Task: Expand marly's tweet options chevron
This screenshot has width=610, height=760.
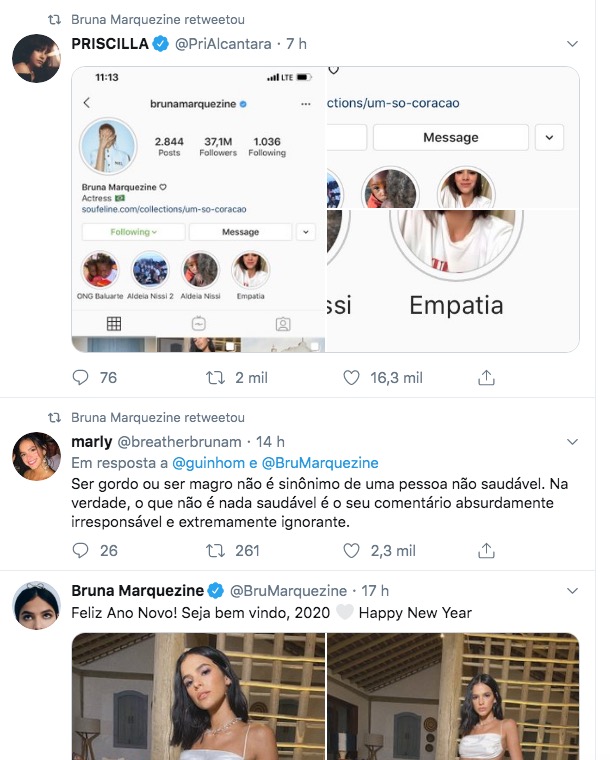Action: (572, 441)
